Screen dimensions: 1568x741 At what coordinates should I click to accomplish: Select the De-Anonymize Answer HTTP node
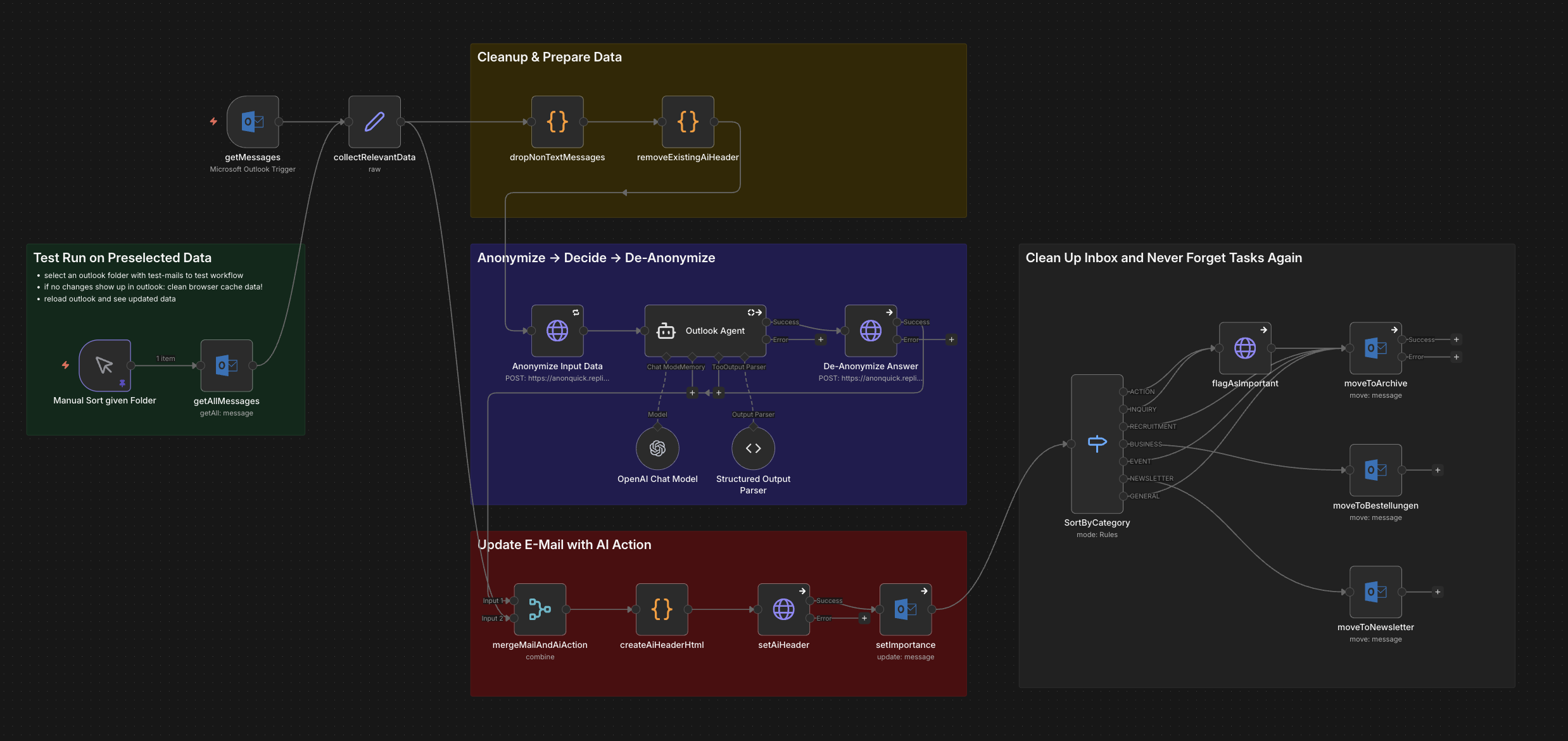click(x=871, y=330)
